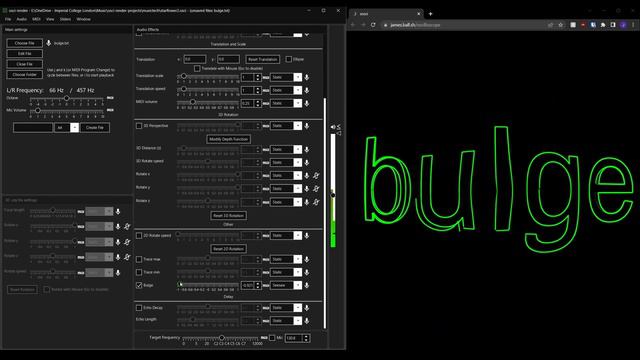Click the microphone icon next to Choose File
The image size is (640, 360).
point(49,43)
